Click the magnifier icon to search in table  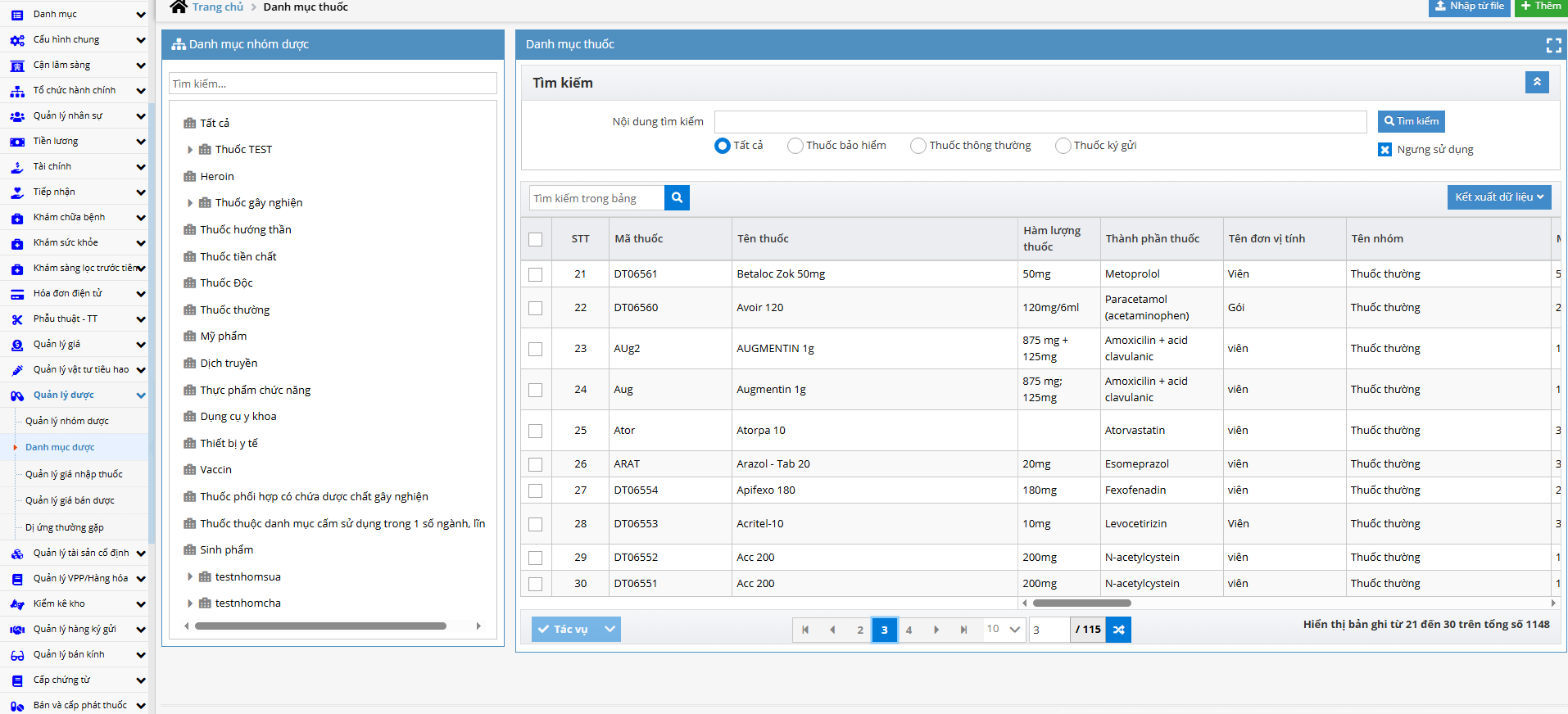point(677,197)
